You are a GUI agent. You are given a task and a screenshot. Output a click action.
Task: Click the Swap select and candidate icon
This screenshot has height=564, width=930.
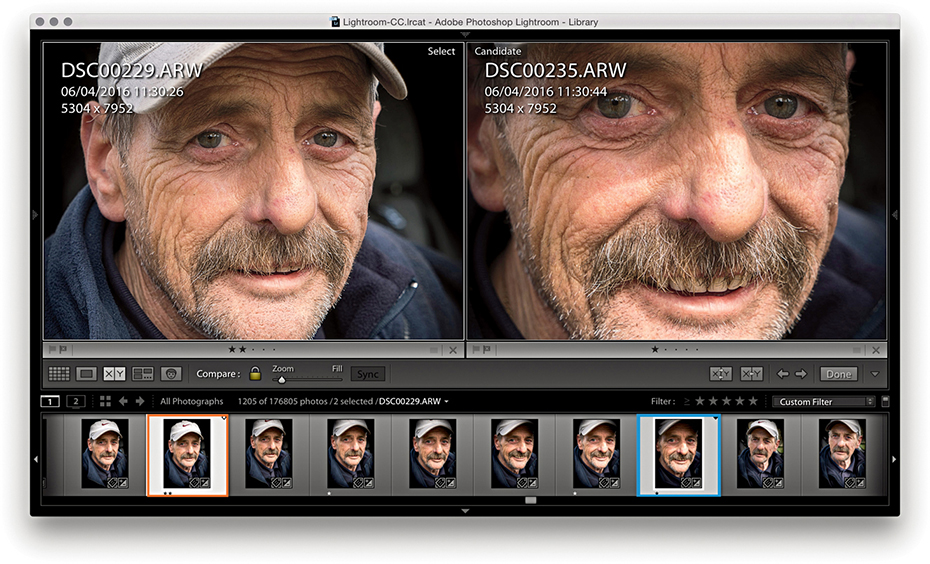[x=720, y=374]
